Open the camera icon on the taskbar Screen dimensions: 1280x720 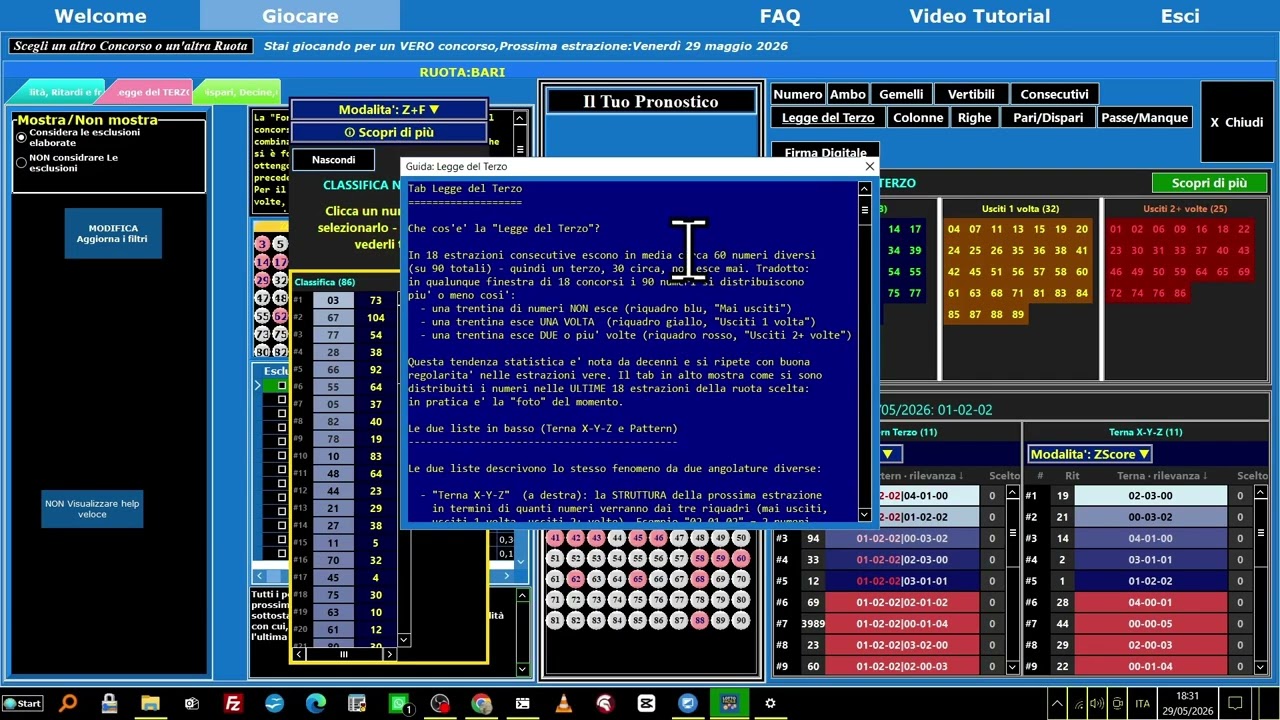(x=192, y=703)
